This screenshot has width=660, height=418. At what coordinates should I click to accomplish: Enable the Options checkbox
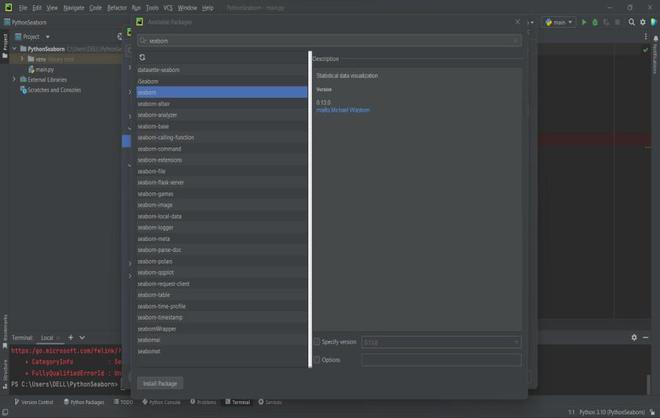click(317, 360)
